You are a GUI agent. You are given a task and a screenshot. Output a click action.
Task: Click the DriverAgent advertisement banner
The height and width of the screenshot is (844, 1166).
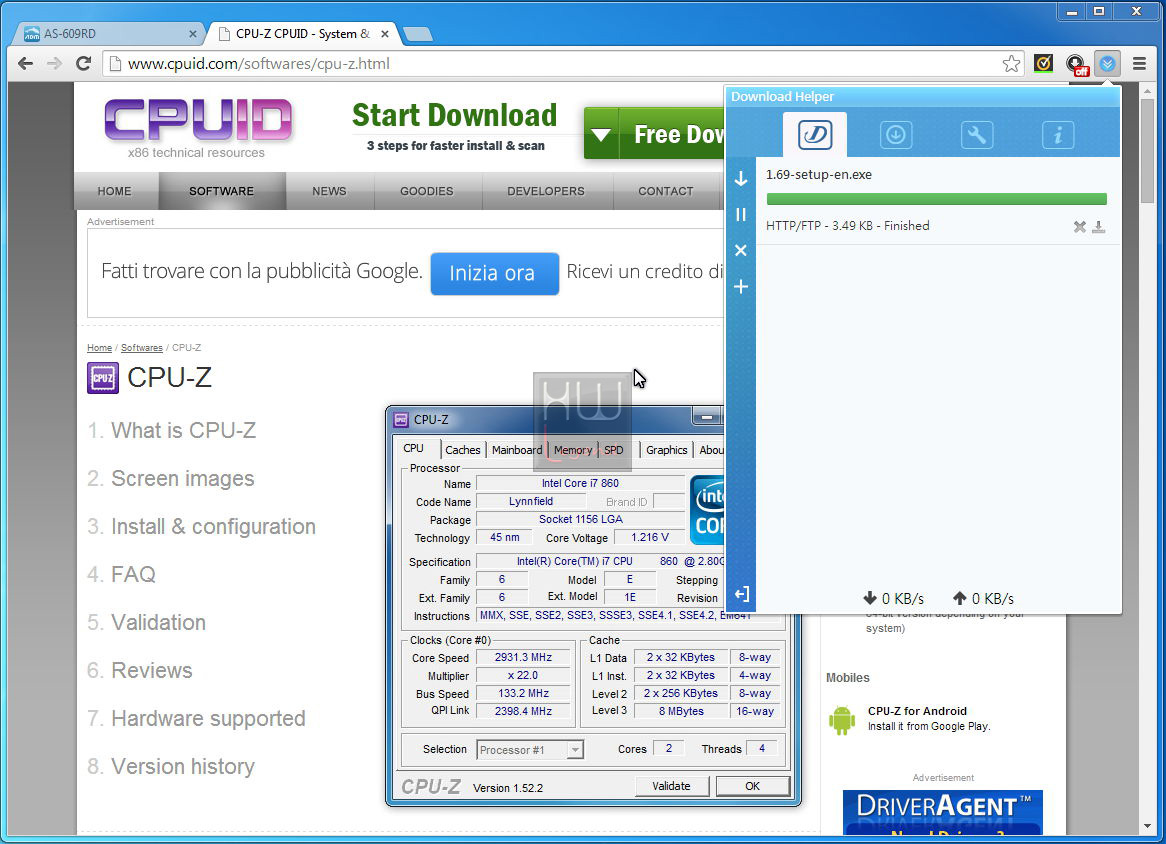tap(942, 812)
